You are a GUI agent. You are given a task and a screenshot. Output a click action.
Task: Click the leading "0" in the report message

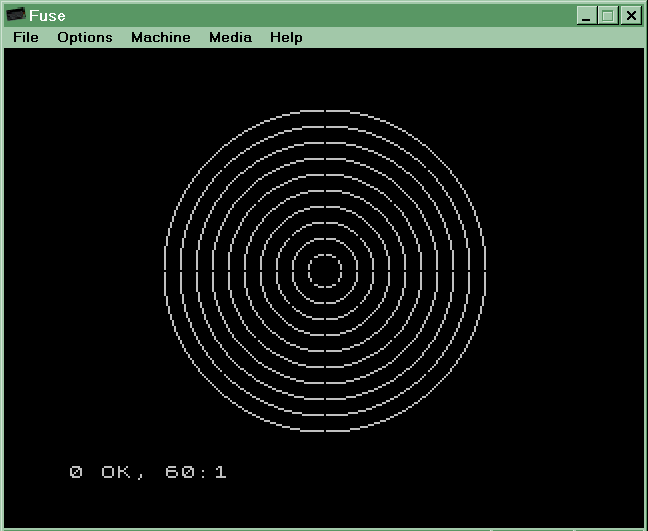[x=76, y=471]
